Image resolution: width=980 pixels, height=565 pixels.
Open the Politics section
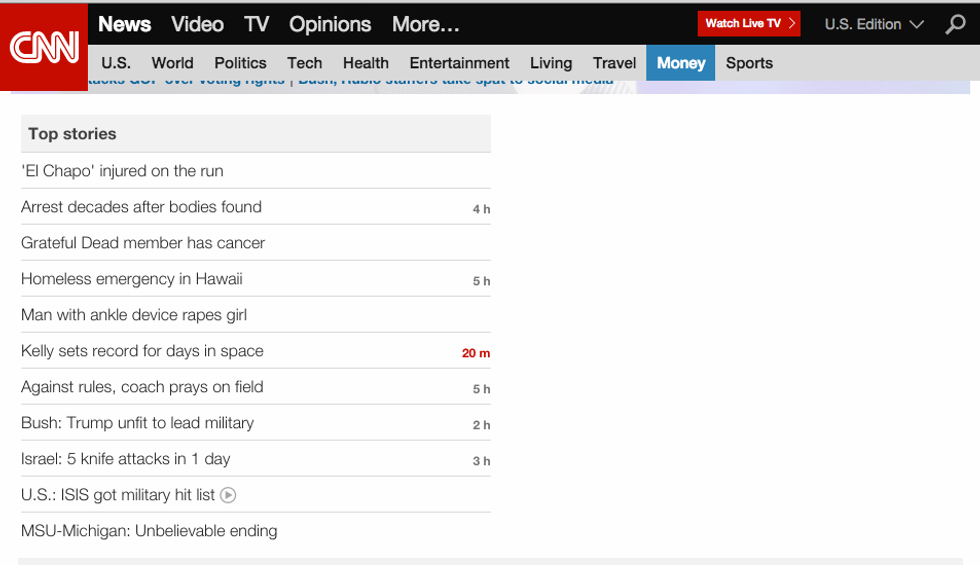[x=240, y=63]
